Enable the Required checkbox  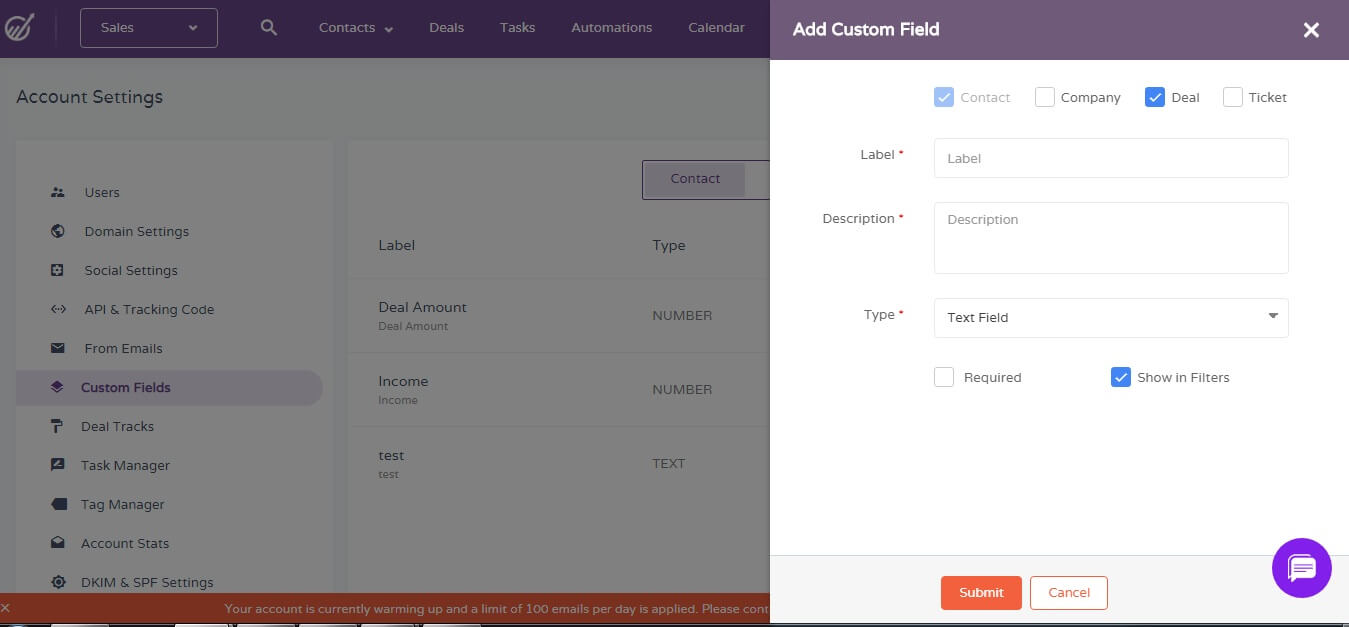944,377
